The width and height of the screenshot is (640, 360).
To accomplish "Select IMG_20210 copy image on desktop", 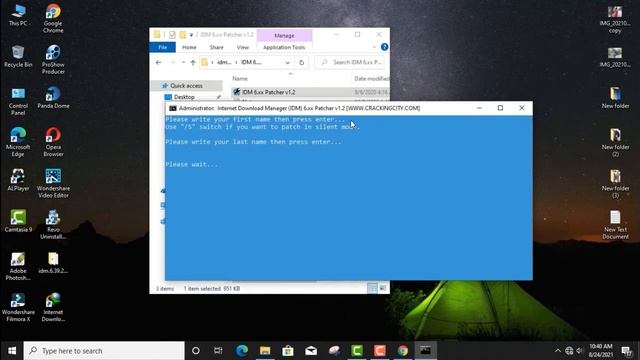I will tap(615, 19).
